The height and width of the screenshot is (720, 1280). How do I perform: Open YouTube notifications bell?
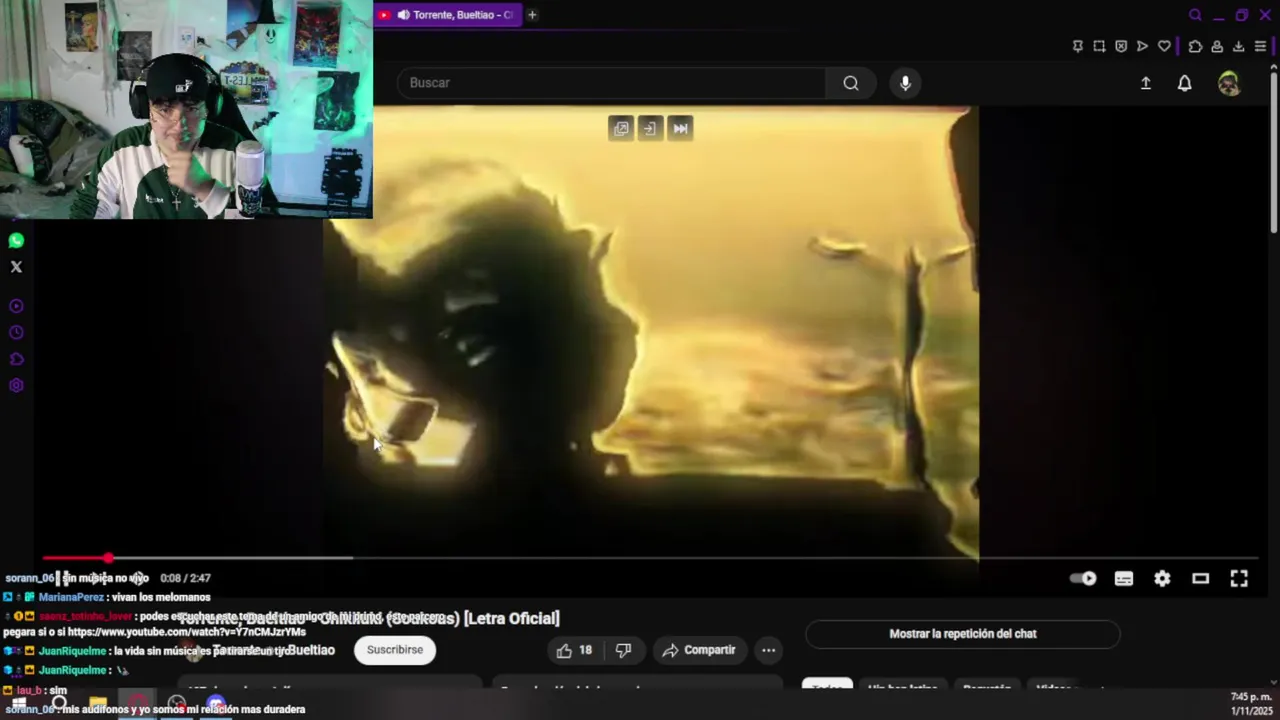point(1184,83)
